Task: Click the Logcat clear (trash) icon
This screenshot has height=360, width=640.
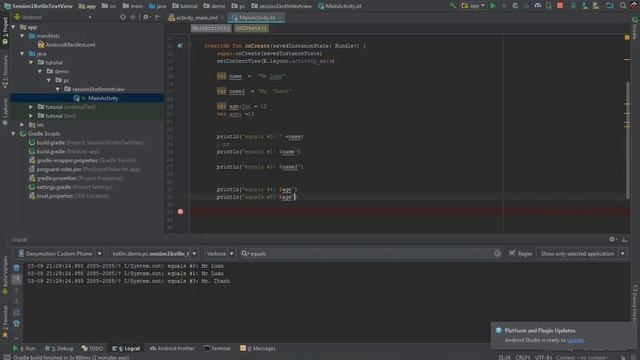Action: click(x=16, y=268)
